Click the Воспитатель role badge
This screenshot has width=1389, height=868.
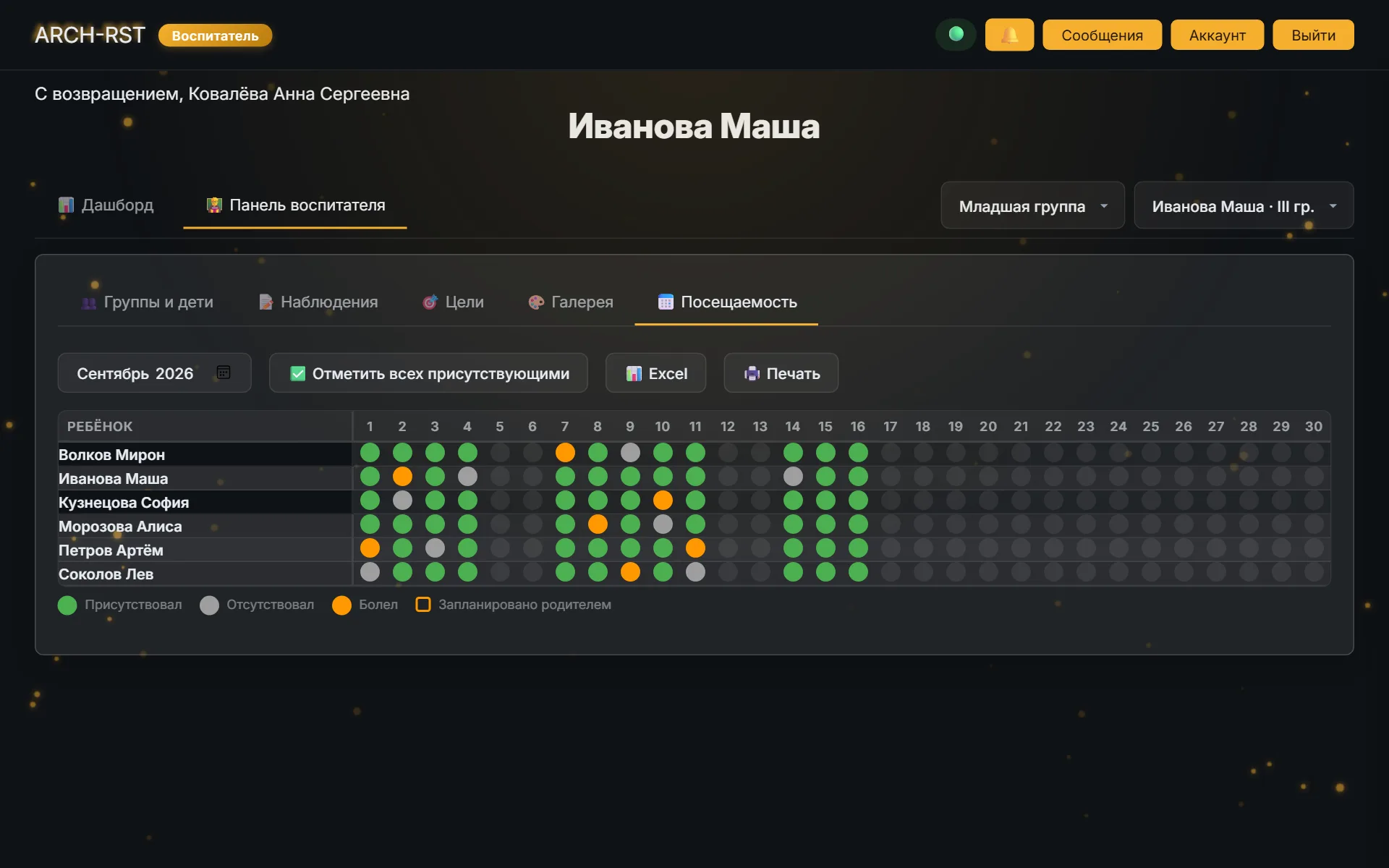[215, 35]
